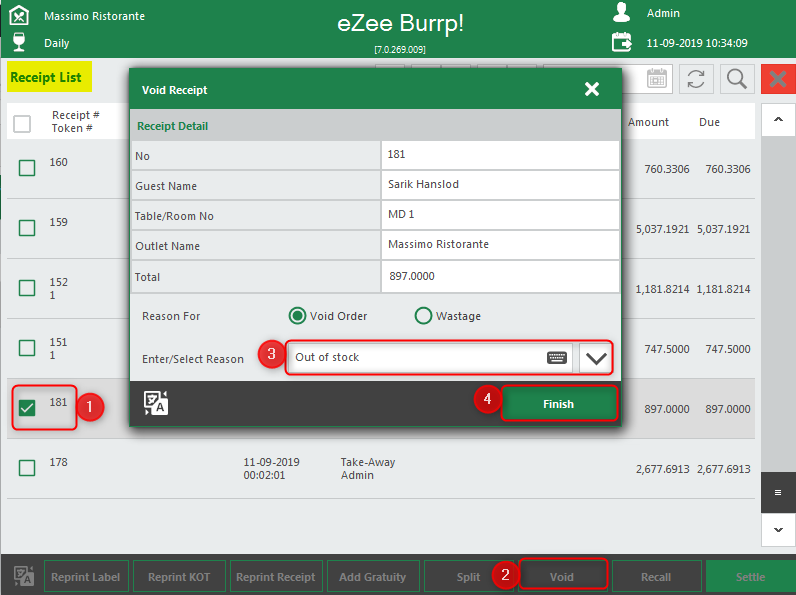This screenshot has width=796, height=595.
Task: Open the calendar date picker in Receipt List
Action: coord(657,79)
